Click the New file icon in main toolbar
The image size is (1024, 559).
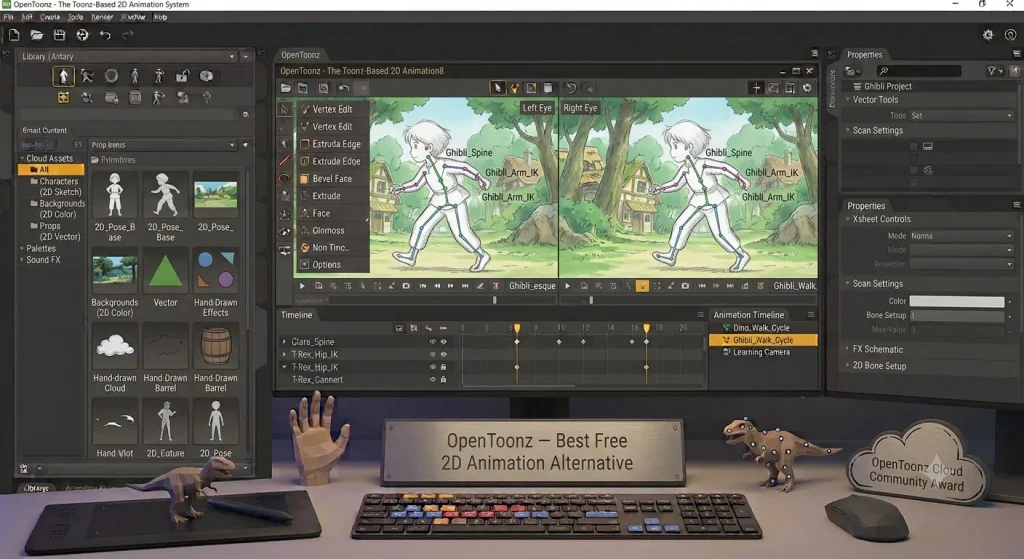coord(14,35)
